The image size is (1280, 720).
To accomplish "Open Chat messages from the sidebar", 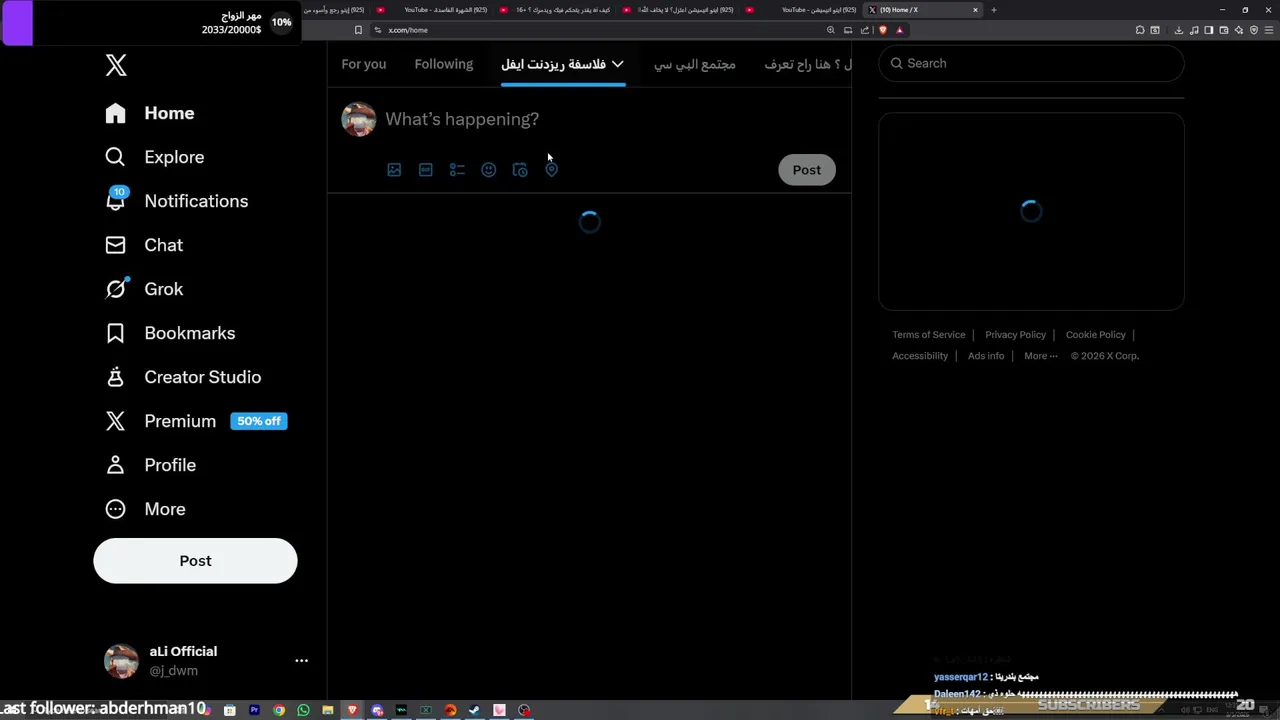I will 145,245.
